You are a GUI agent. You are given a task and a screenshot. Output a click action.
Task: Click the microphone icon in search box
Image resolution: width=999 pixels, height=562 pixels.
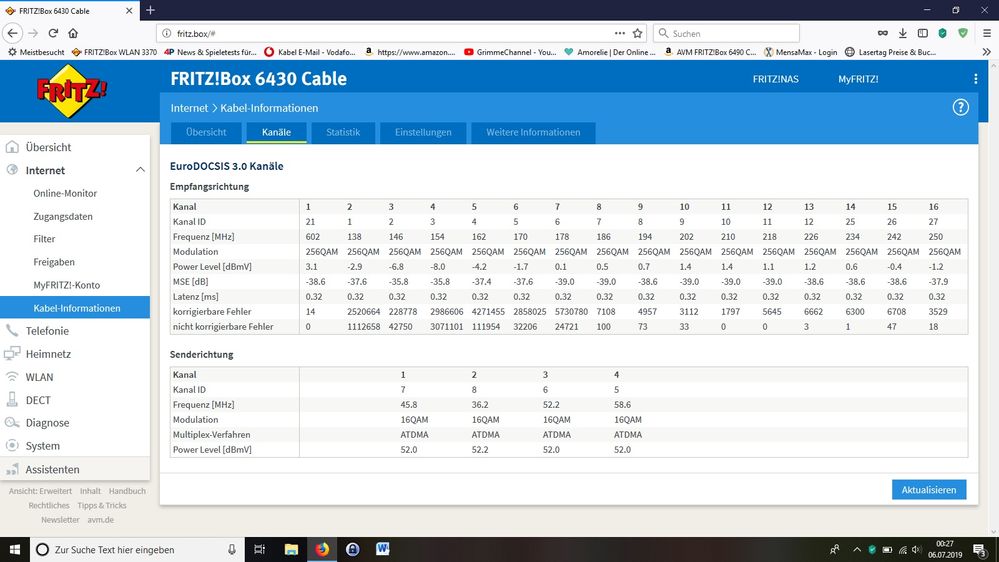tap(232, 549)
